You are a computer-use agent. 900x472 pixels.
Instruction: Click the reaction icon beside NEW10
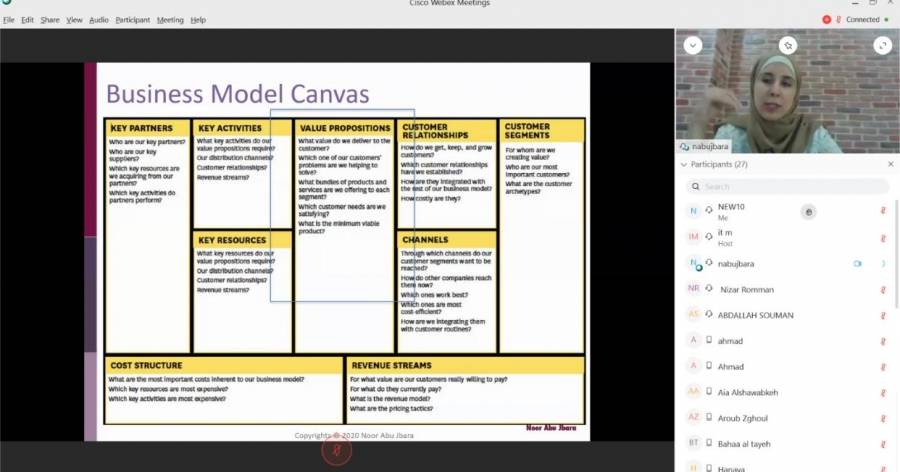tap(809, 211)
